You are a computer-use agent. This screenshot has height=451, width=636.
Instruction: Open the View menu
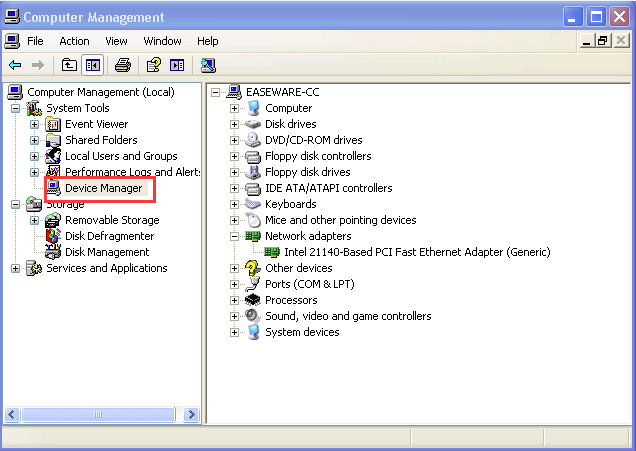click(x=116, y=41)
